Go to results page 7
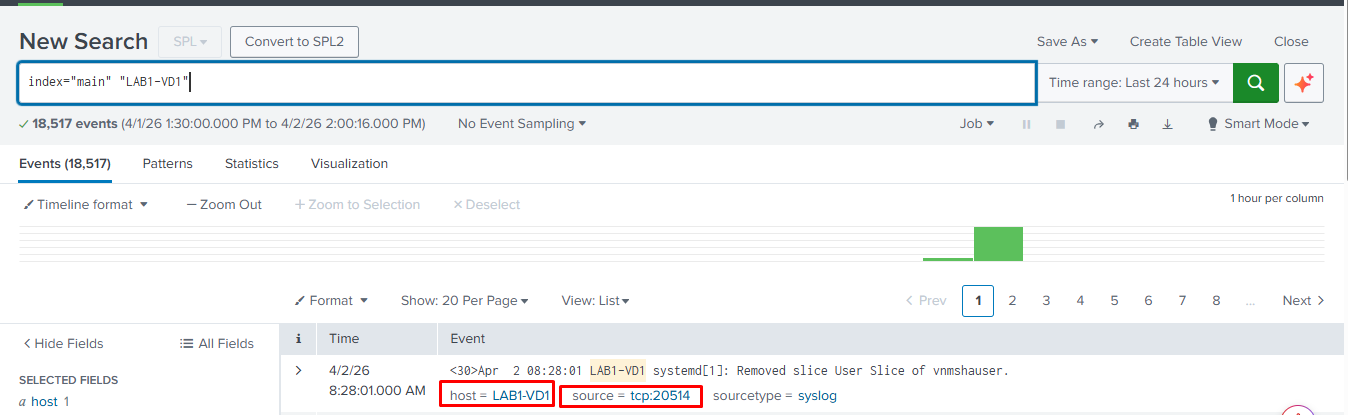This screenshot has width=1348, height=415. [1182, 300]
